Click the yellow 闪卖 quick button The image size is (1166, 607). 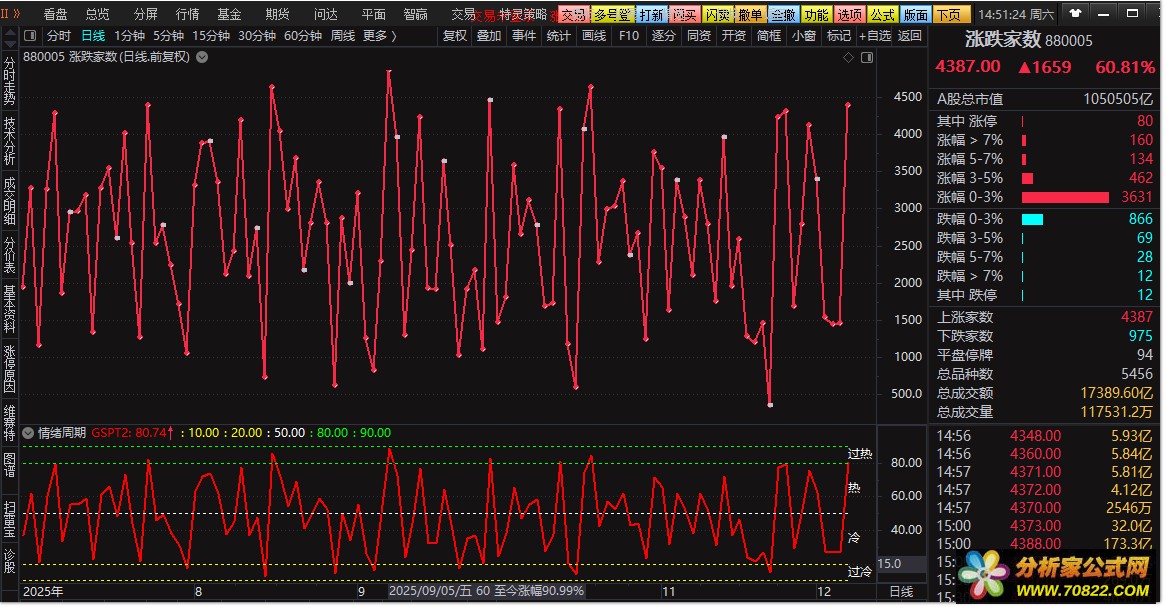click(x=716, y=15)
